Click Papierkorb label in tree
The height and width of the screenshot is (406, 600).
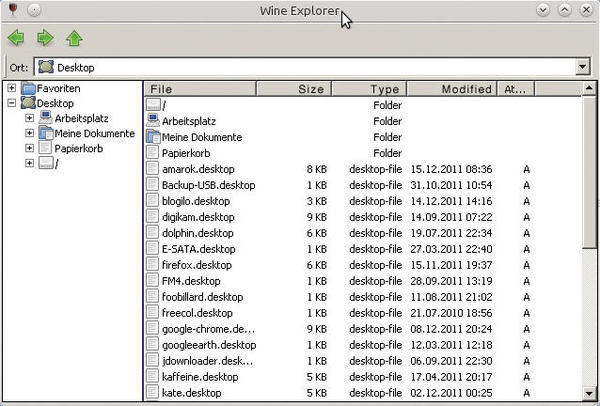click(x=79, y=148)
